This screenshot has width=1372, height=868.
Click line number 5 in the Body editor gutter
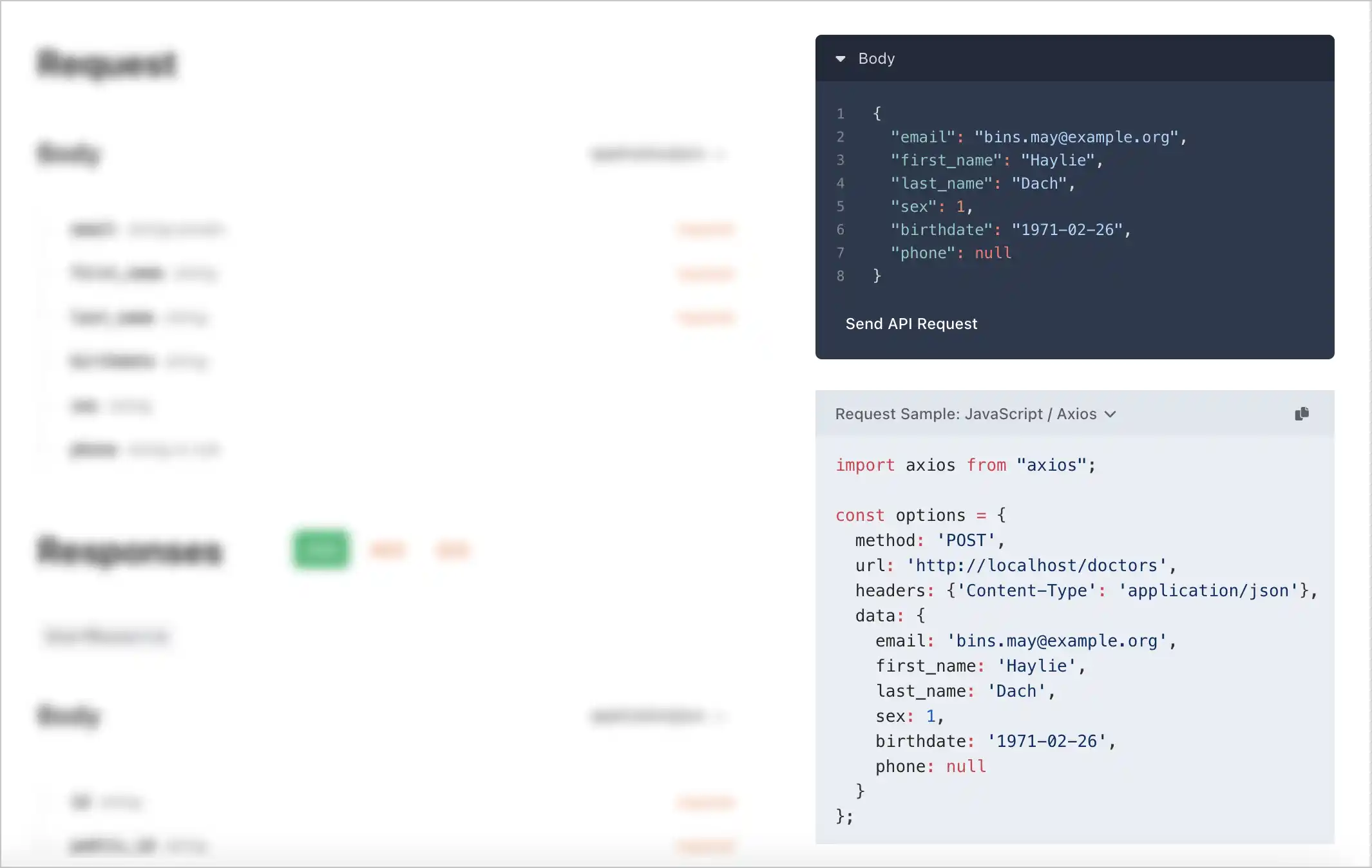pyautogui.click(x=840, y=206)
